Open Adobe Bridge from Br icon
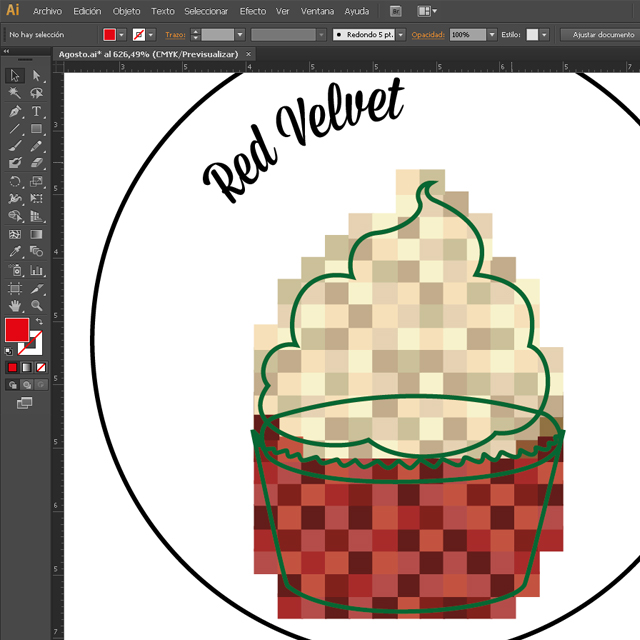The height and width of the screenshot is (640, 640). (x=395, y=11)
